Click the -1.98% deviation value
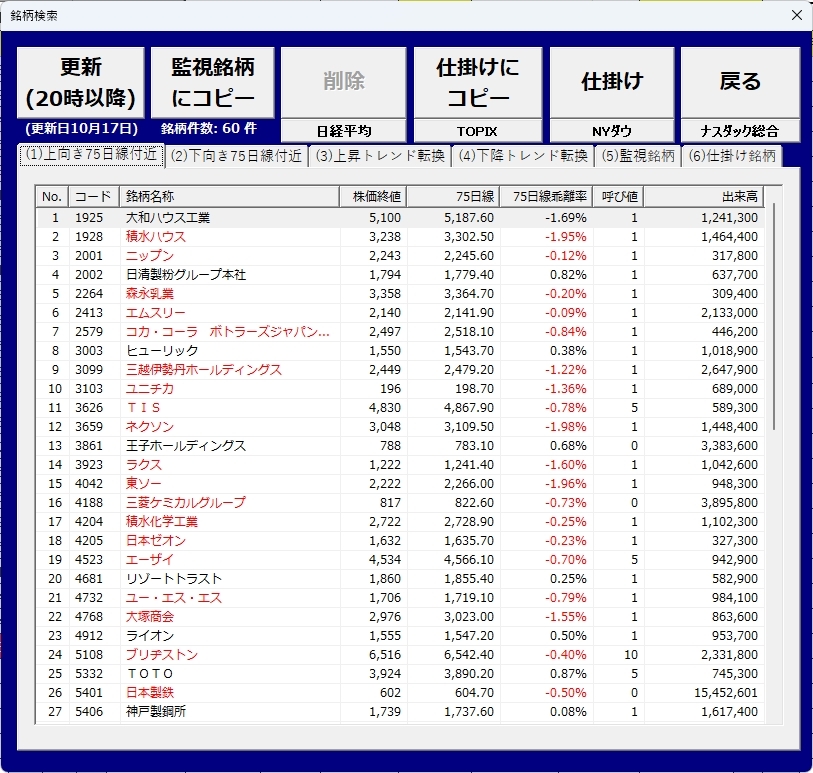 (x=566, y=427)
